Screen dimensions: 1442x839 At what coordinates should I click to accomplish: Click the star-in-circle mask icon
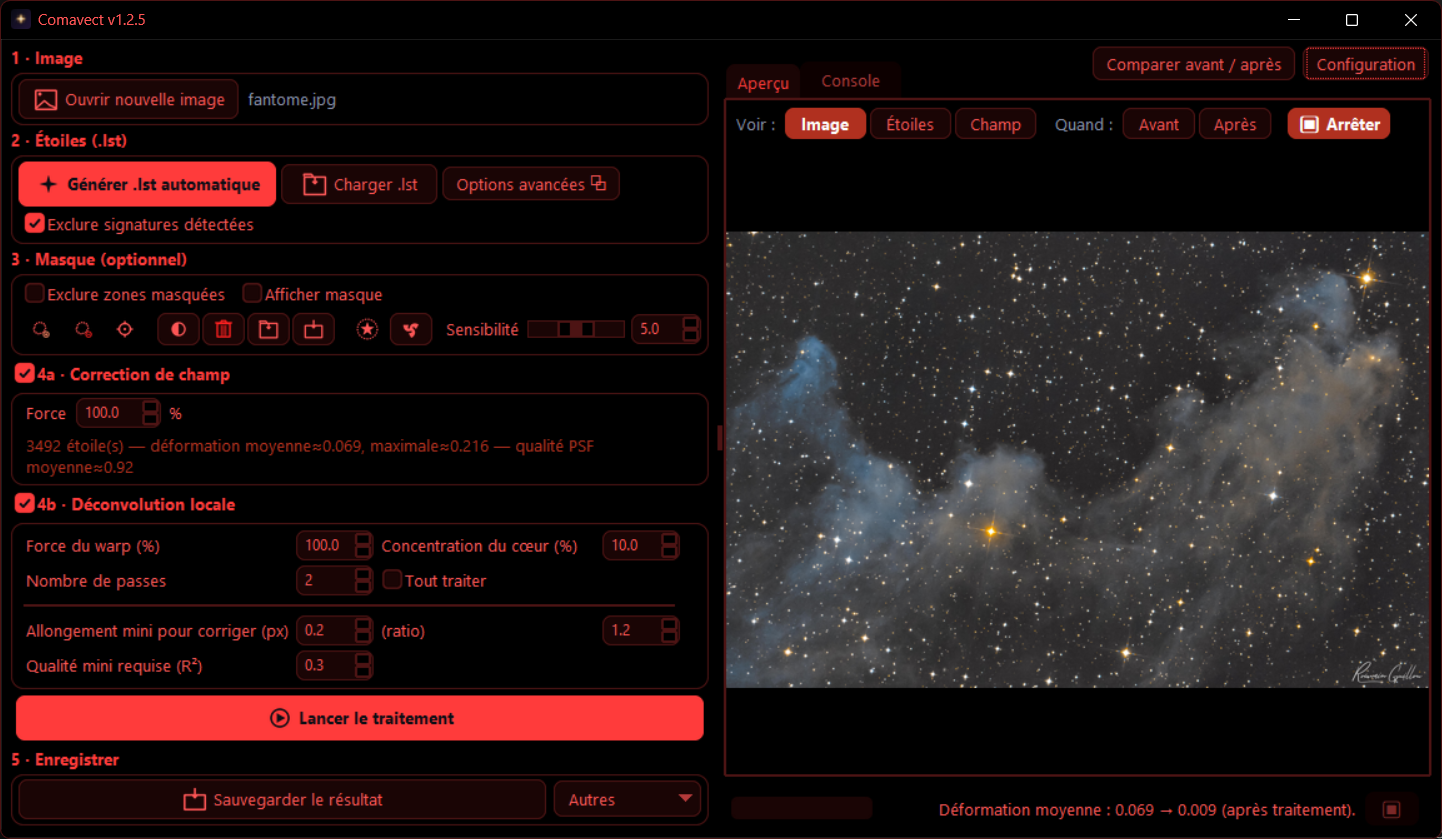click(368, 329)
